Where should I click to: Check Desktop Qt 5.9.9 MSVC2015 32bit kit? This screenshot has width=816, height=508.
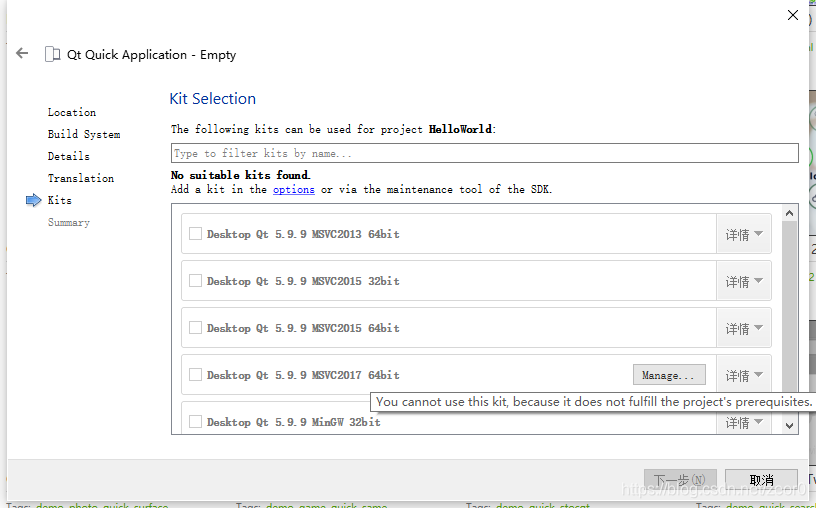click(x=195, y=281)
